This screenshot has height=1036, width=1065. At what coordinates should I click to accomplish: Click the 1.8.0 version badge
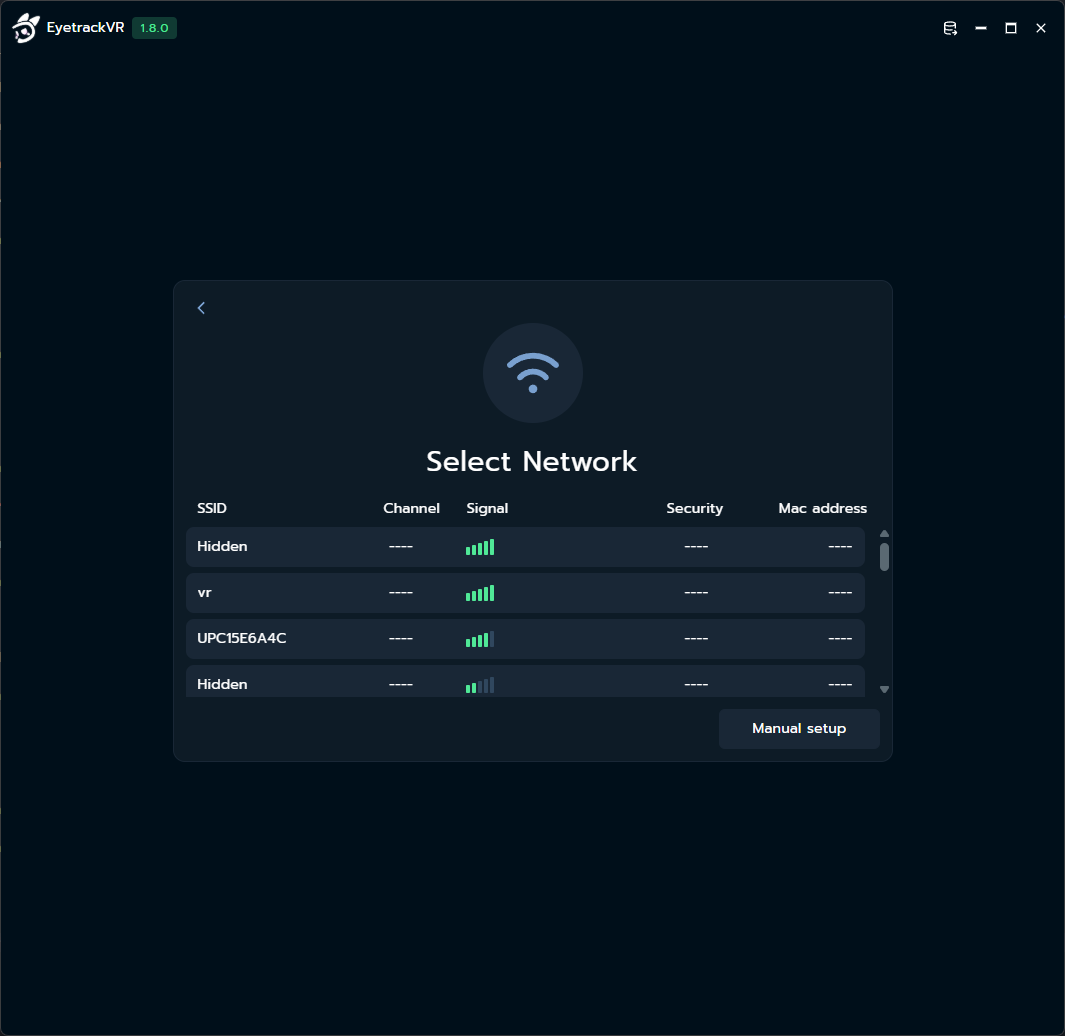tap(154, 29)
